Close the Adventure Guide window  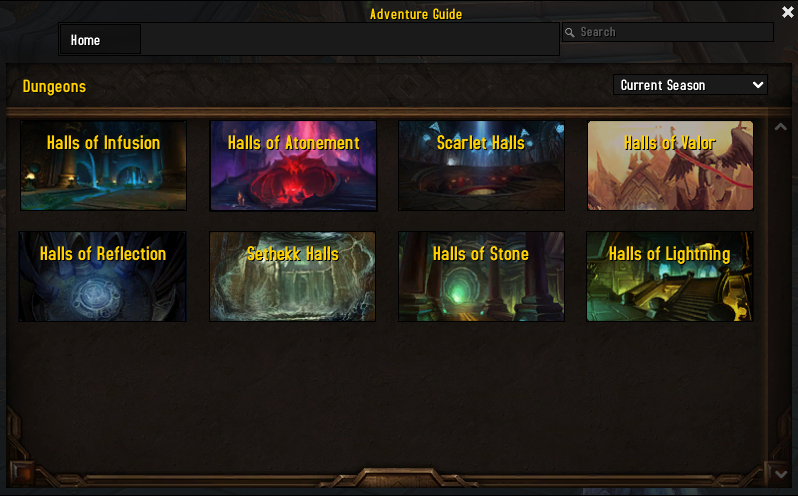[x=788, y=12]
